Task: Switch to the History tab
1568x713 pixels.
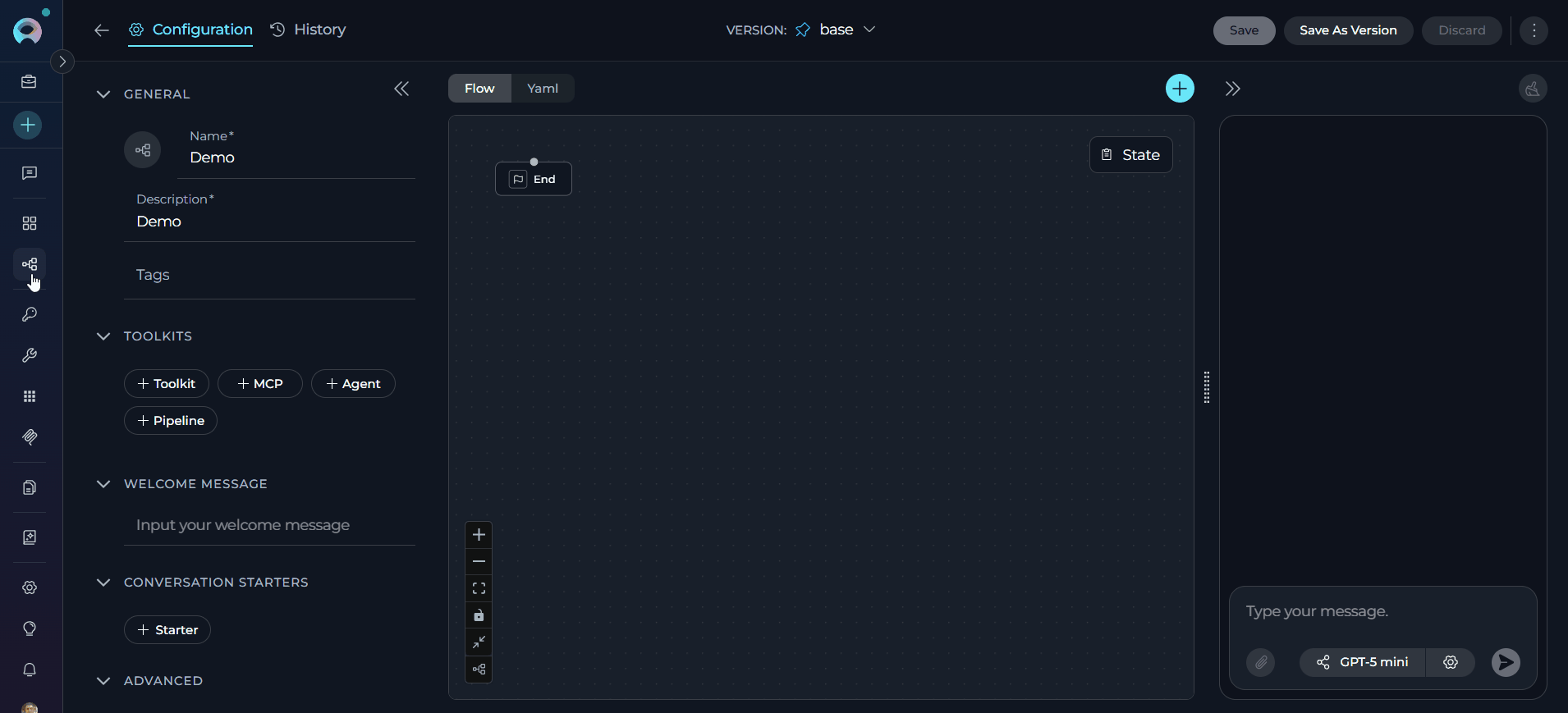Action: point(308,30)
